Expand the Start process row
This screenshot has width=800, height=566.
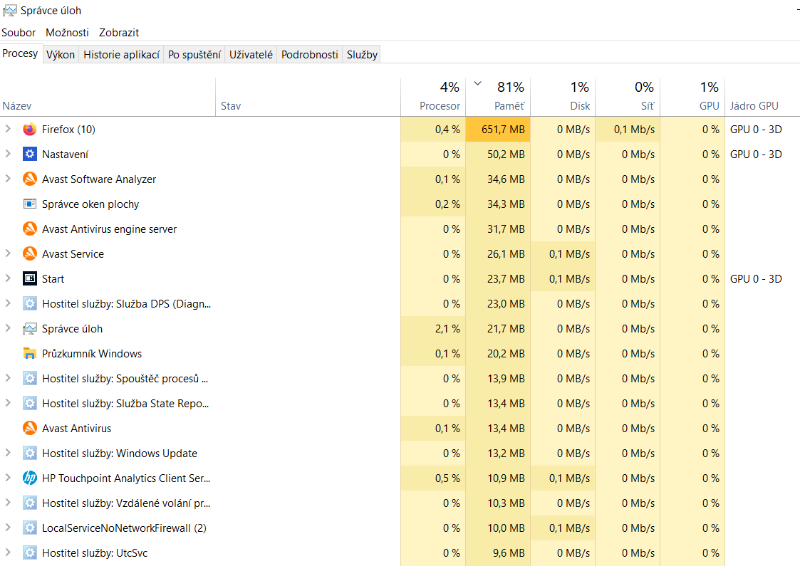tap(8, 278)
